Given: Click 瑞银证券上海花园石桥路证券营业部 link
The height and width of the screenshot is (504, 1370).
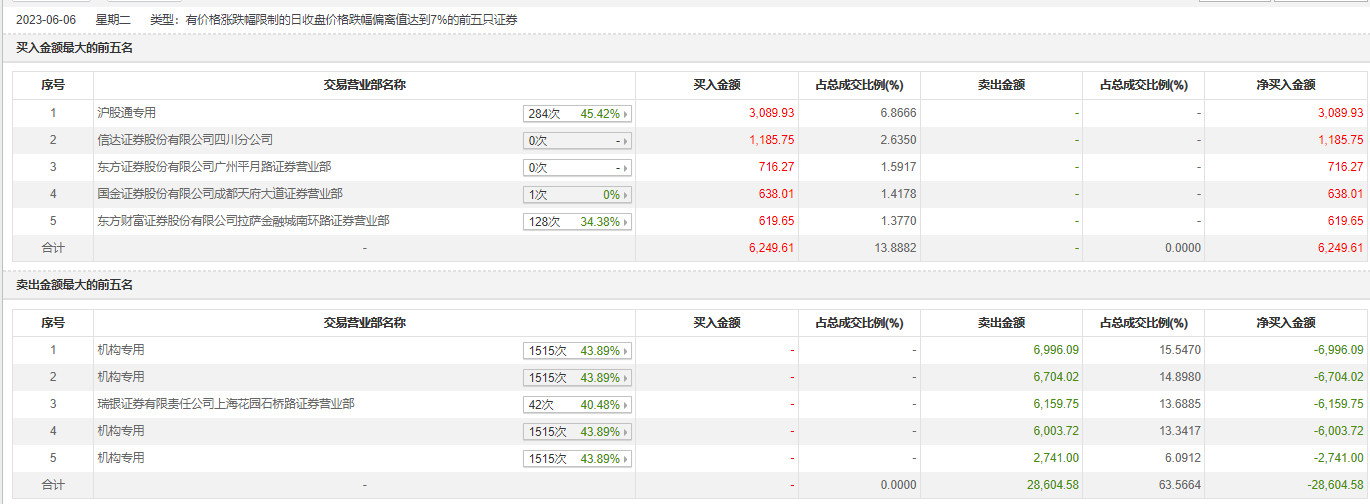Looking at the screenshot, I should (225, 404).
